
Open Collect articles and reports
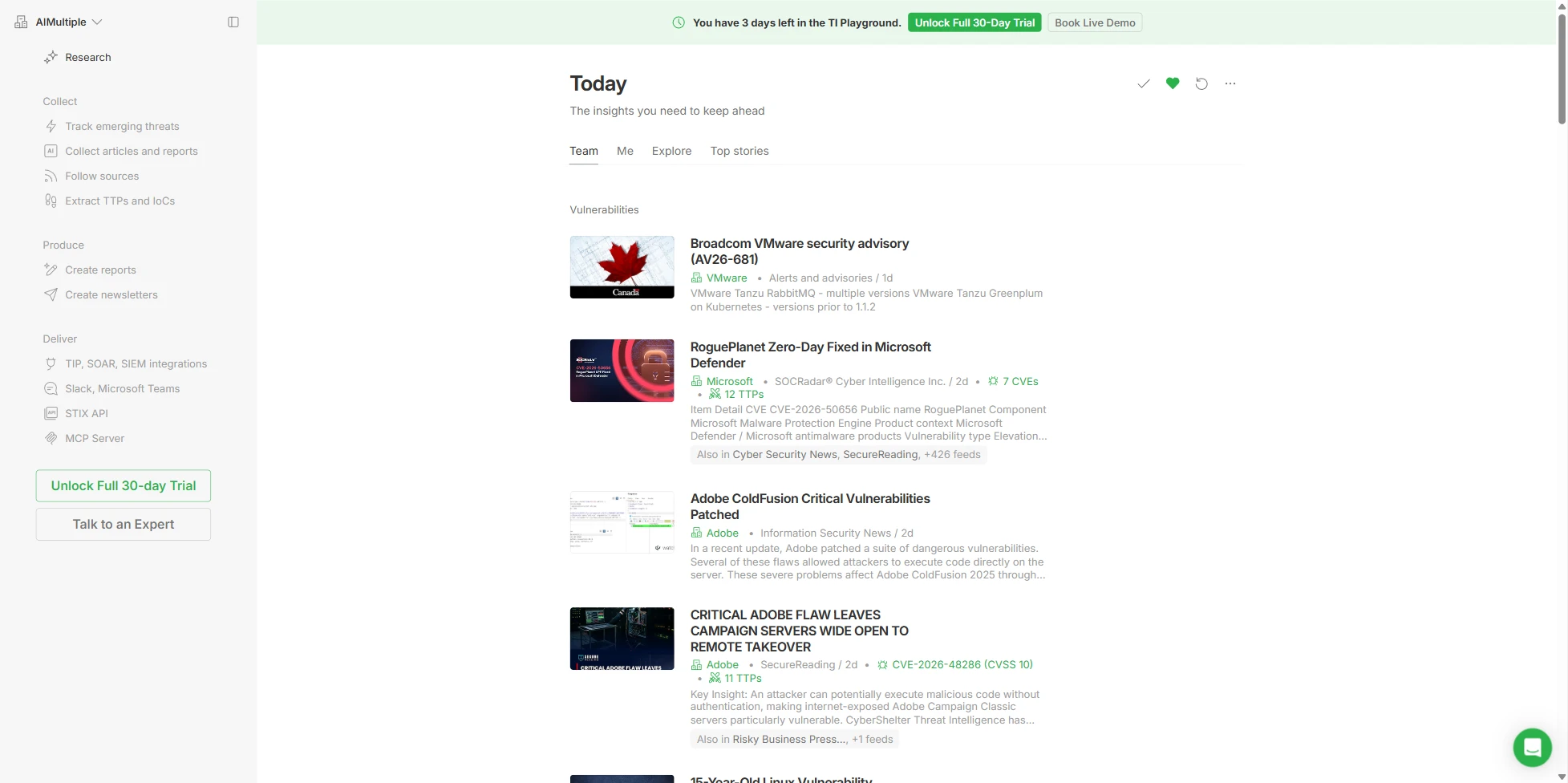[132, 151]
